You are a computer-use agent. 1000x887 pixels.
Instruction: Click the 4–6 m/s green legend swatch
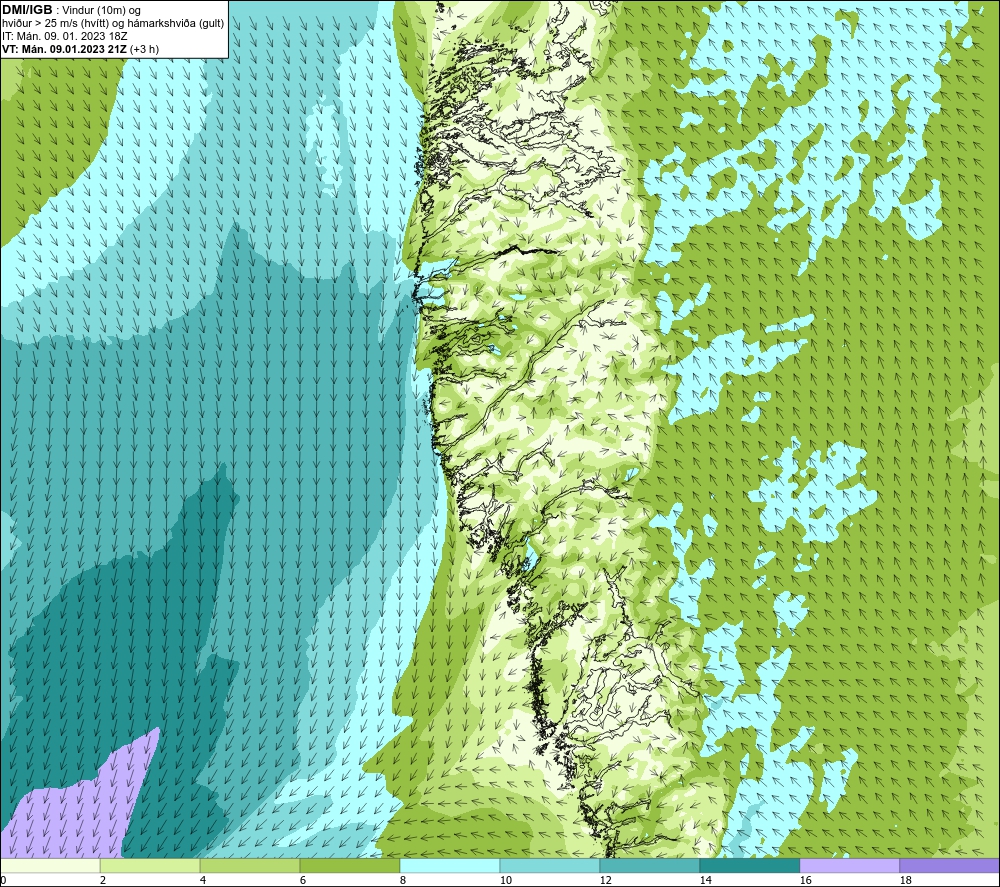click(x=250, y=865)
